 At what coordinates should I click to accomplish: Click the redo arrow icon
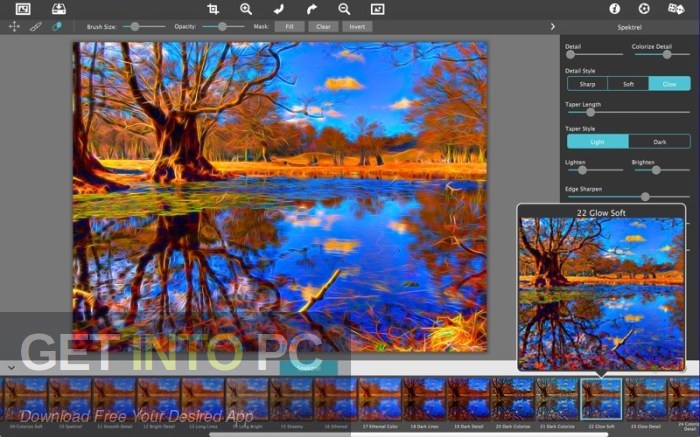click(312, 9)
